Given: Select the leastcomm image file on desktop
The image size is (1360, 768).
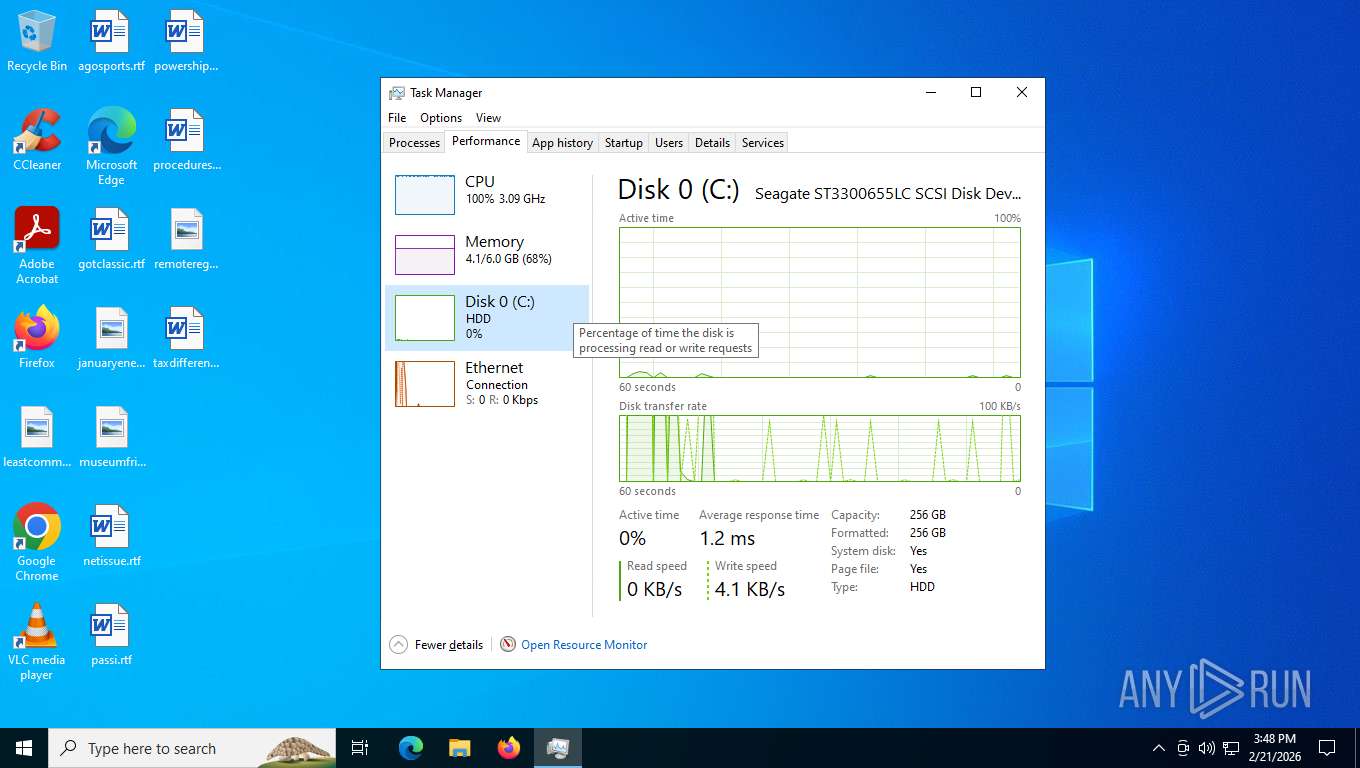Looking at the screenshot, I should pos(37,437).
